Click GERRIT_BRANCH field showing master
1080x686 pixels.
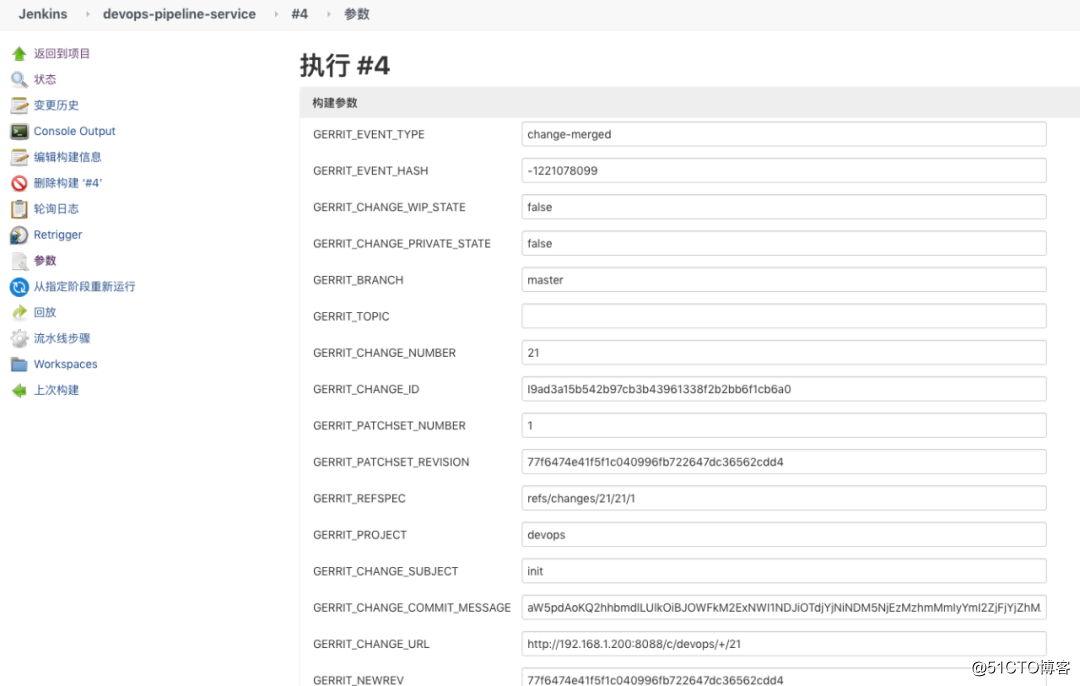point(784,280)
